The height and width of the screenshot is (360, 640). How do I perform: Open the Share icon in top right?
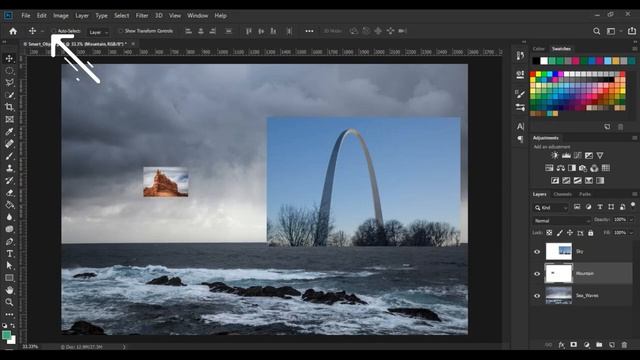tap(632, 31)
